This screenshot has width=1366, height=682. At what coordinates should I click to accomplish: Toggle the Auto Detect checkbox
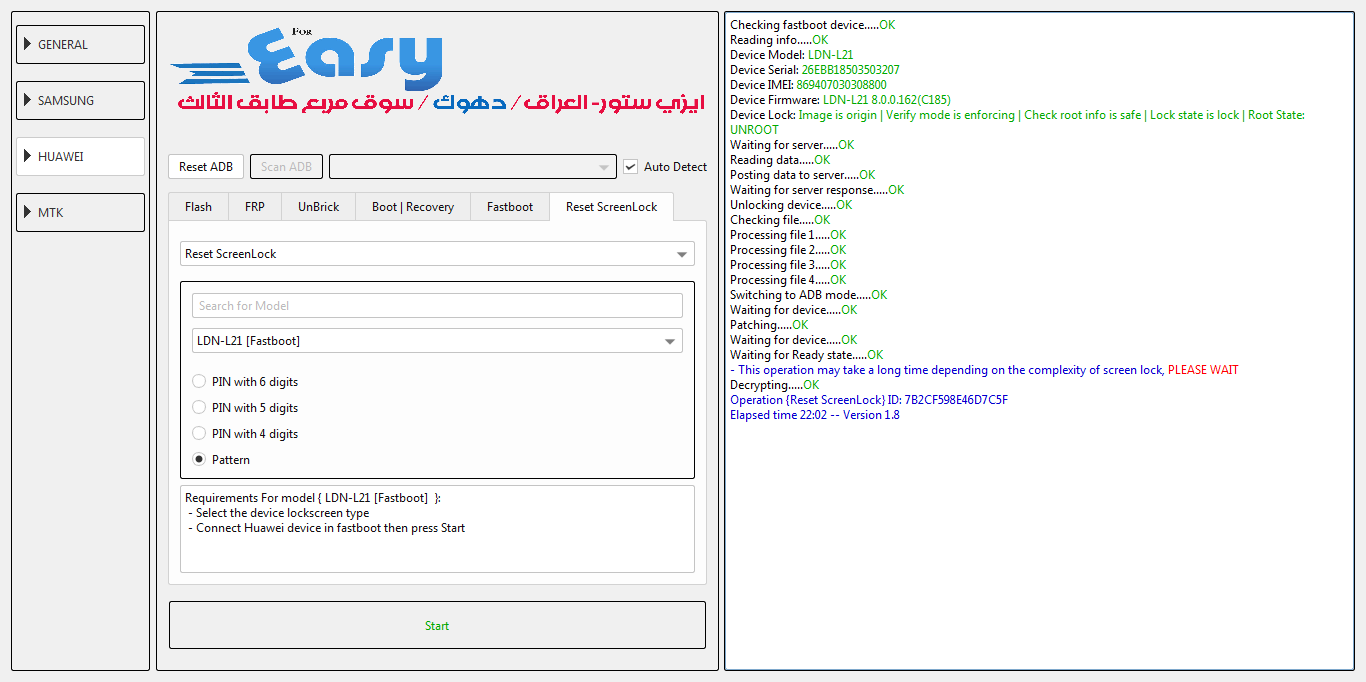click(630, 167)
